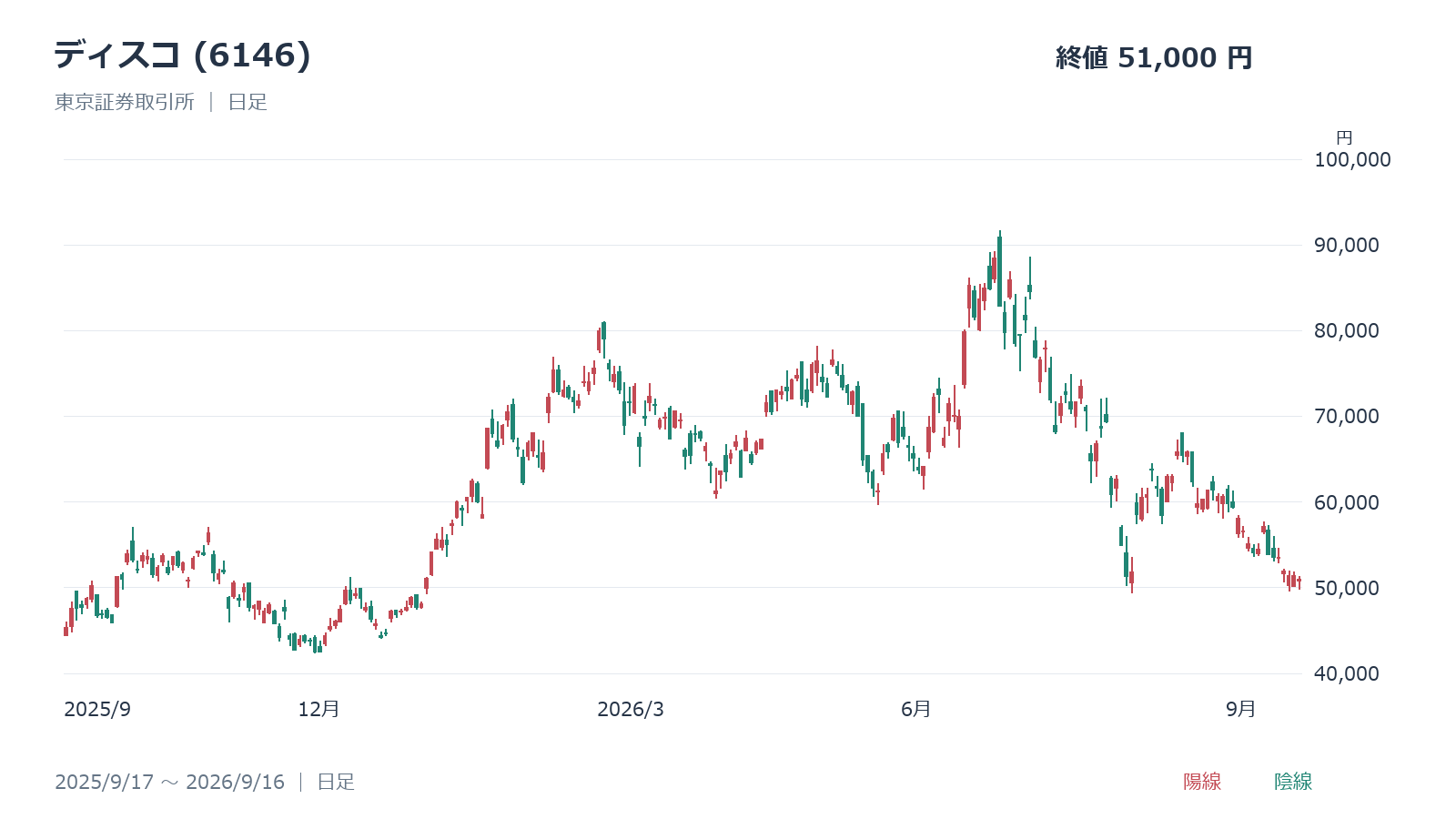Screen dimensions: 1456x819
Task: Click the 12月 x-axis date label
Action: pyautogui.click(x=318, y=709)
